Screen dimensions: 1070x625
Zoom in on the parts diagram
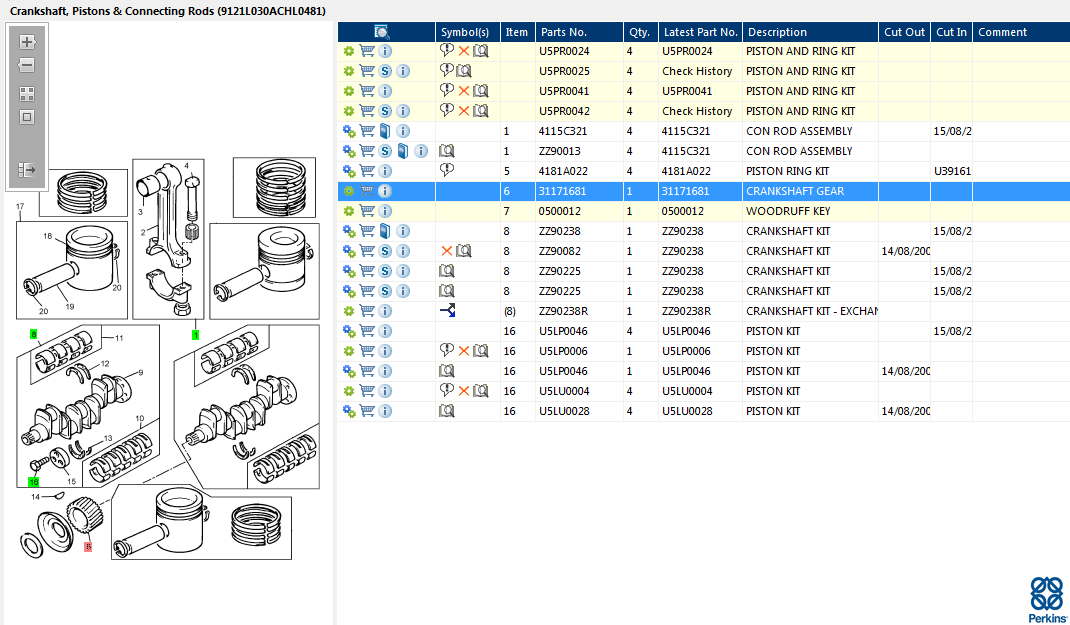[x=27, y=42]
